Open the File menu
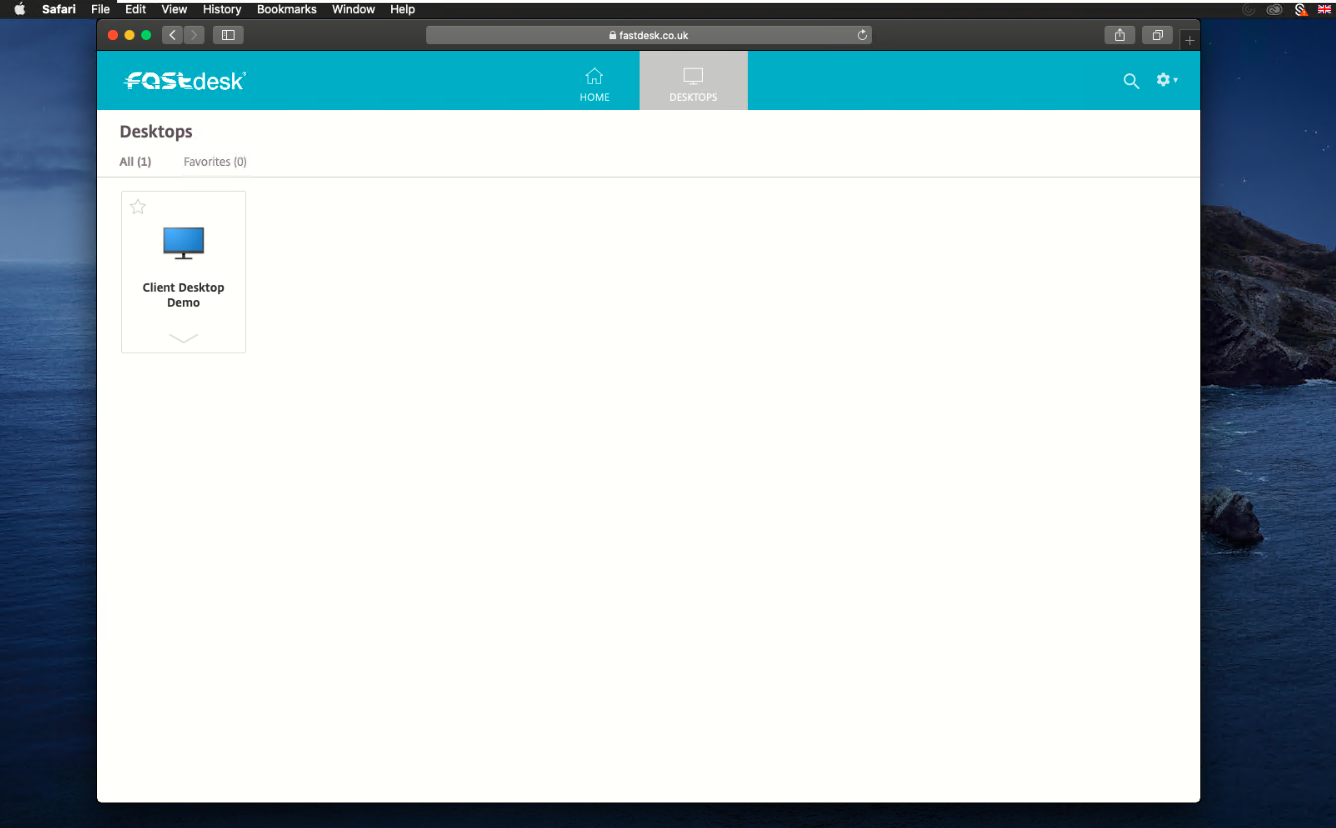This screenshot has width=1336, height=828. (x=100, y=9)
